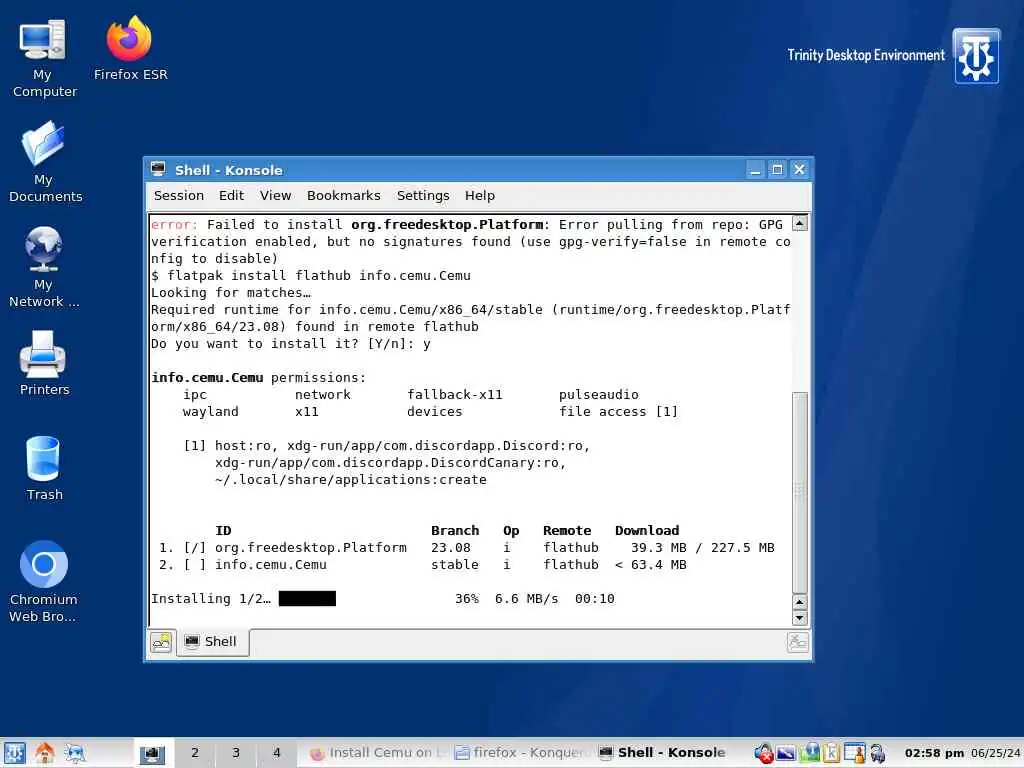Click '39.3 MB / 227.5 MB' download value

tap(703, 547)
